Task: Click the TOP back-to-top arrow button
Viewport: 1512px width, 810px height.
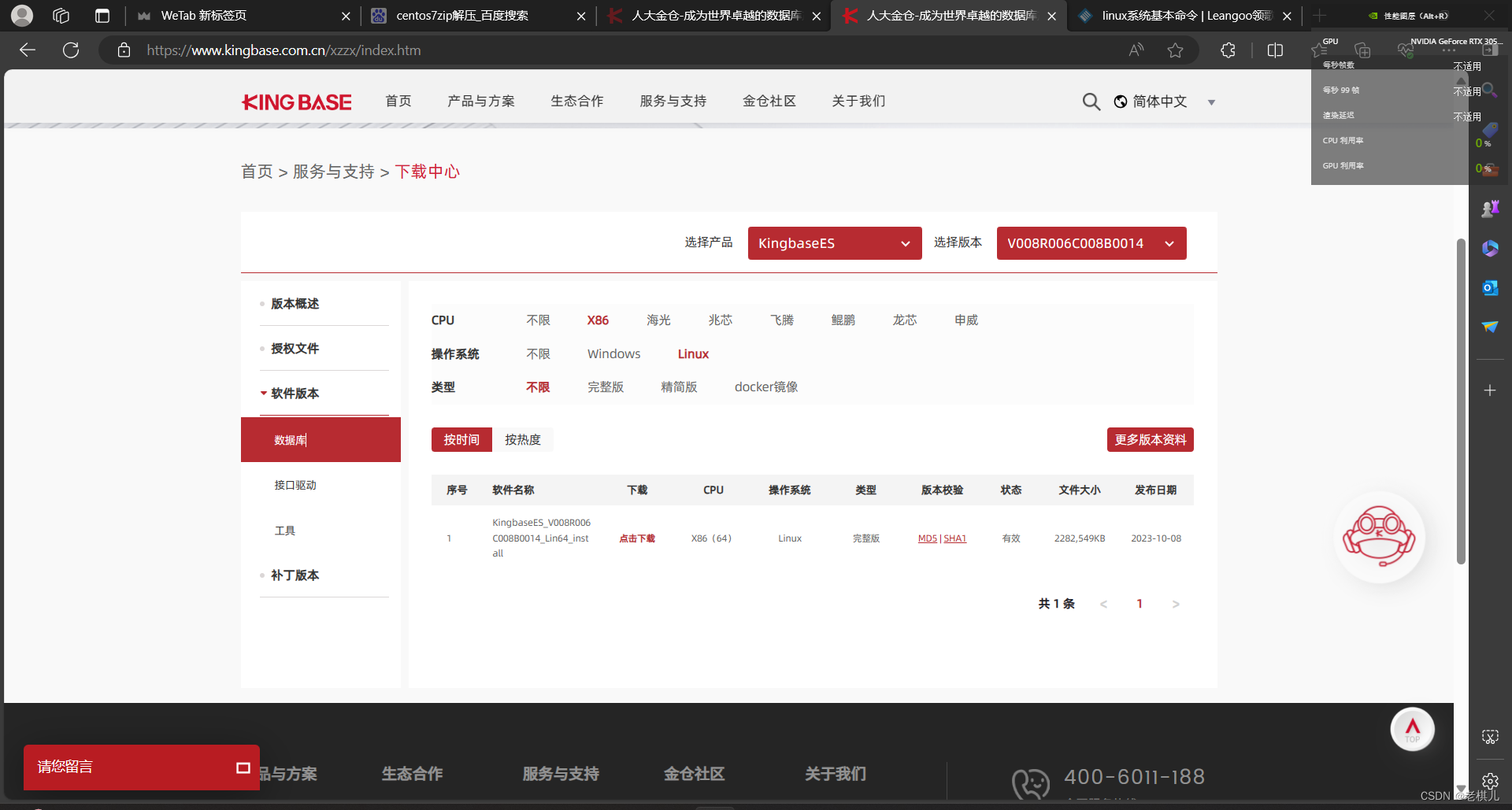Action: (x=1412, y=729)
